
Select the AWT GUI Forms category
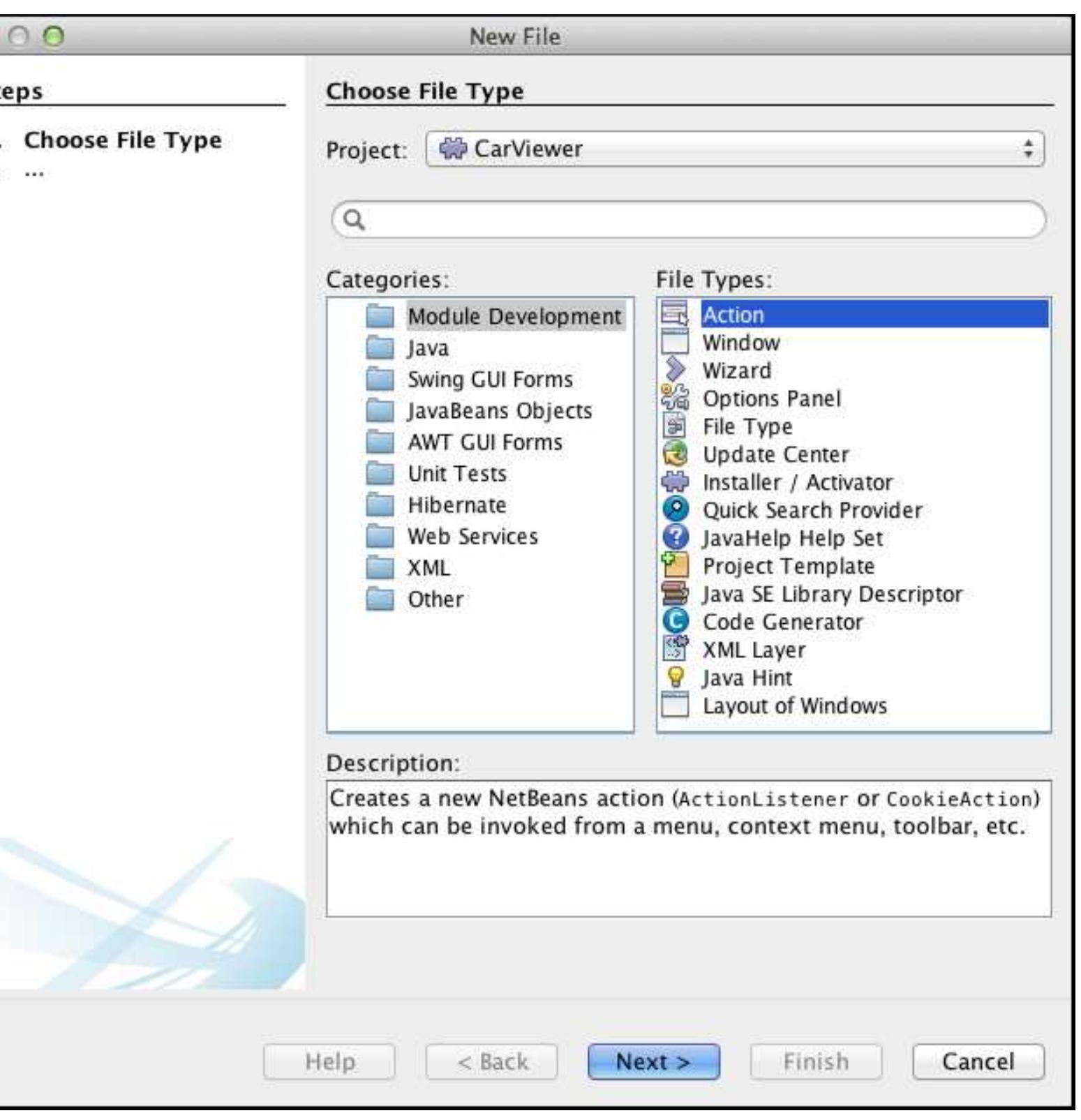485,442
